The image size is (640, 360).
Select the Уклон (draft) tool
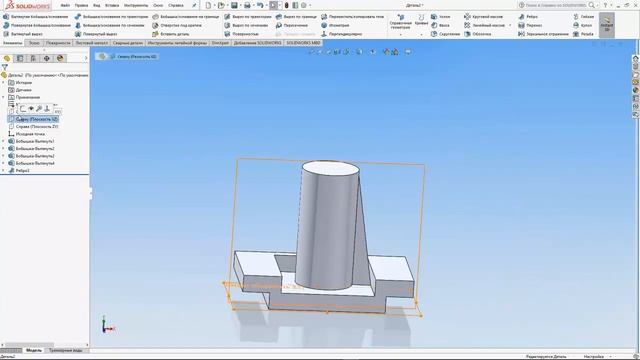click(x=440, y=17)
